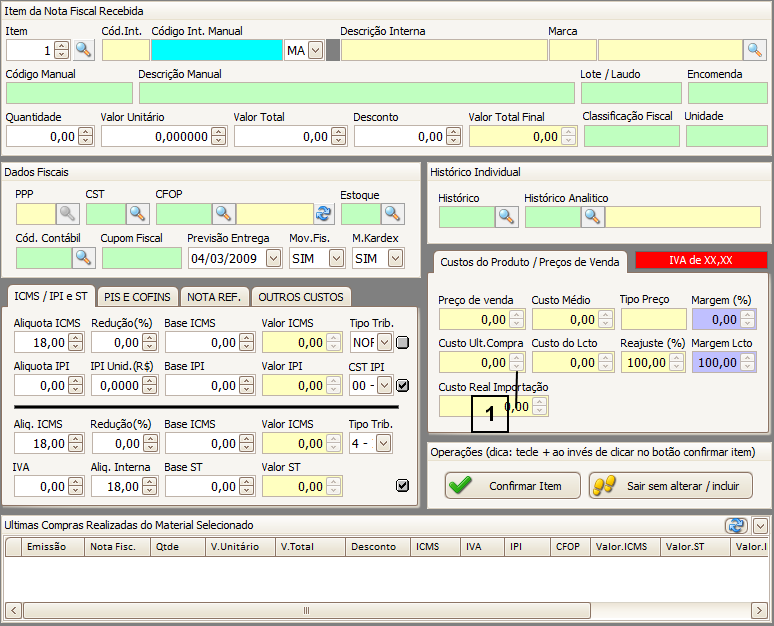
Task: Open the PPP lookup magnifier
Action: click(68, 213)
